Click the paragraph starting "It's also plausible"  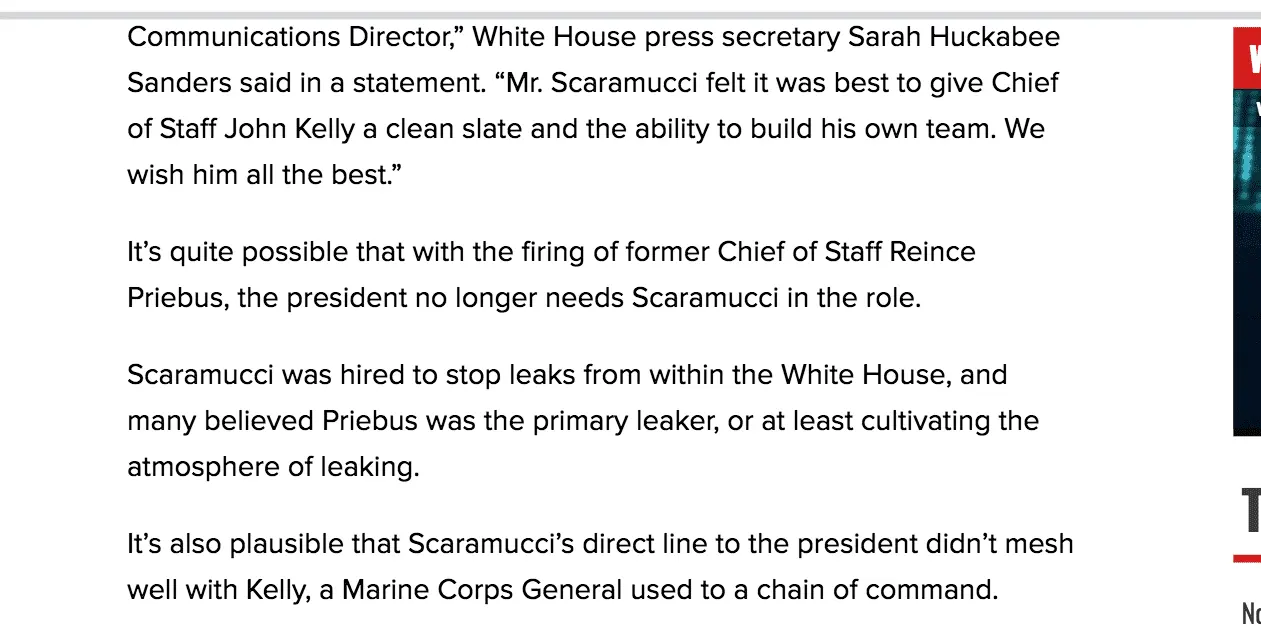[600, 567]
